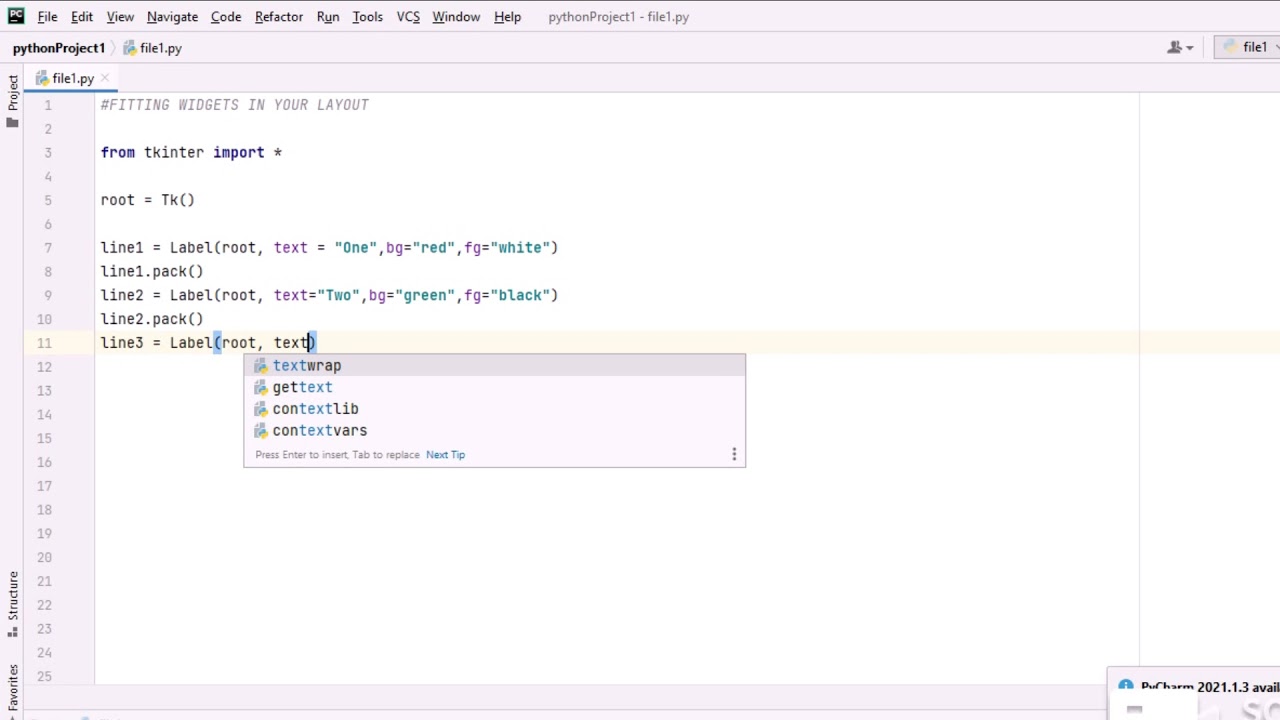Click line number 7 in the gutter
This screenshot has height=720, width=1280.
tap(48, 248)
